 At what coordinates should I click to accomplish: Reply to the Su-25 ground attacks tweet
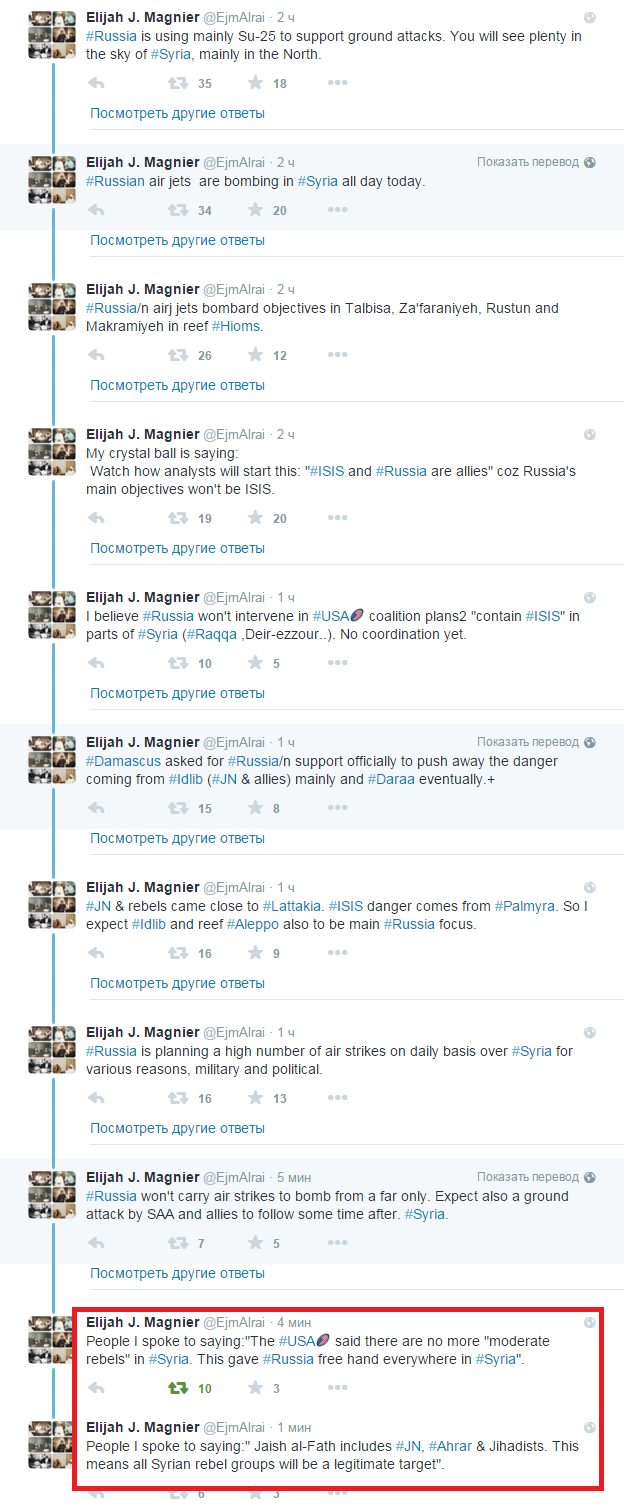coord(97,83)
